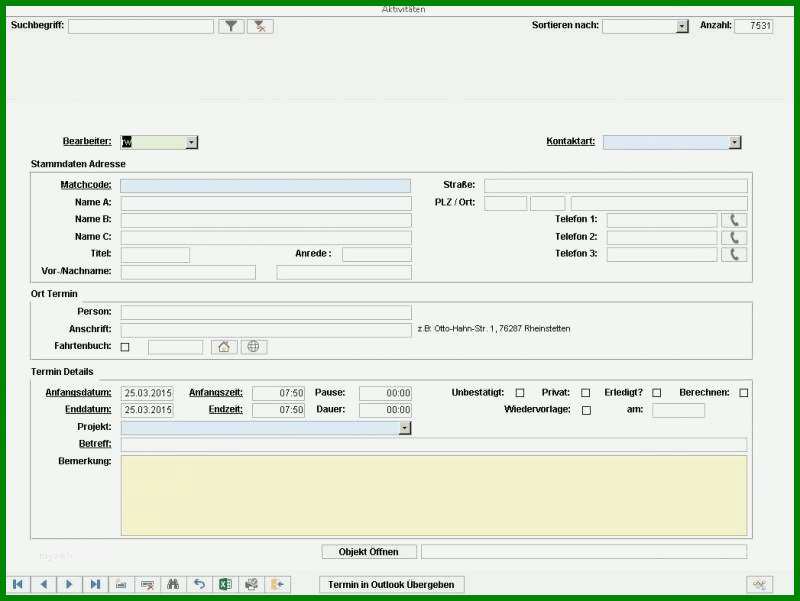Enable the Berechnen checkbox

(x=744, y=393)
